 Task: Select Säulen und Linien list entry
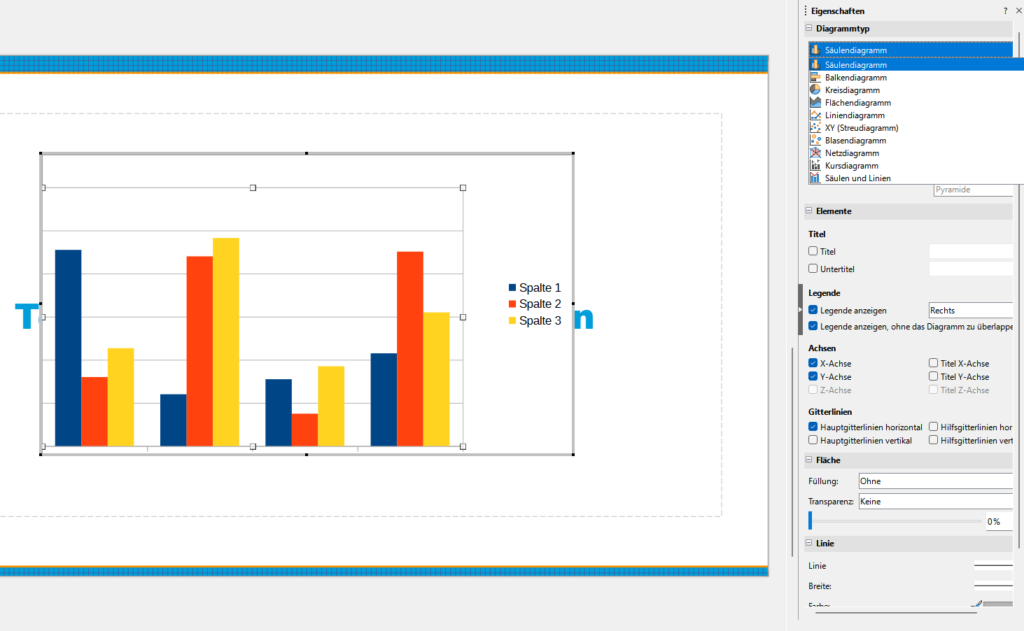[x=857, y=178]
